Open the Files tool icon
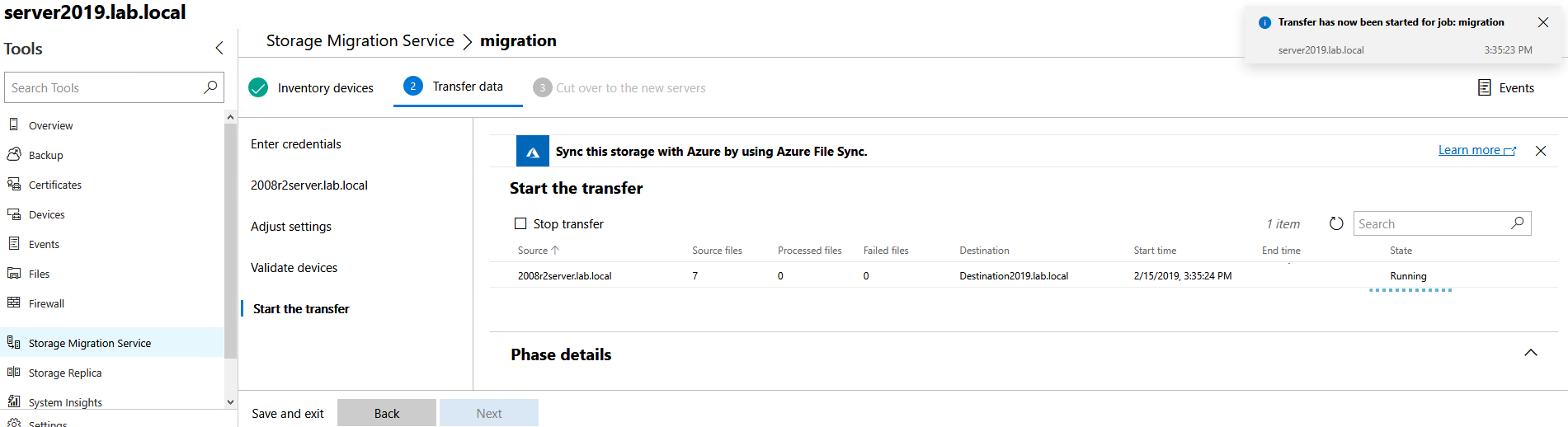This screenshot has height=427, width=1568. 14,273
